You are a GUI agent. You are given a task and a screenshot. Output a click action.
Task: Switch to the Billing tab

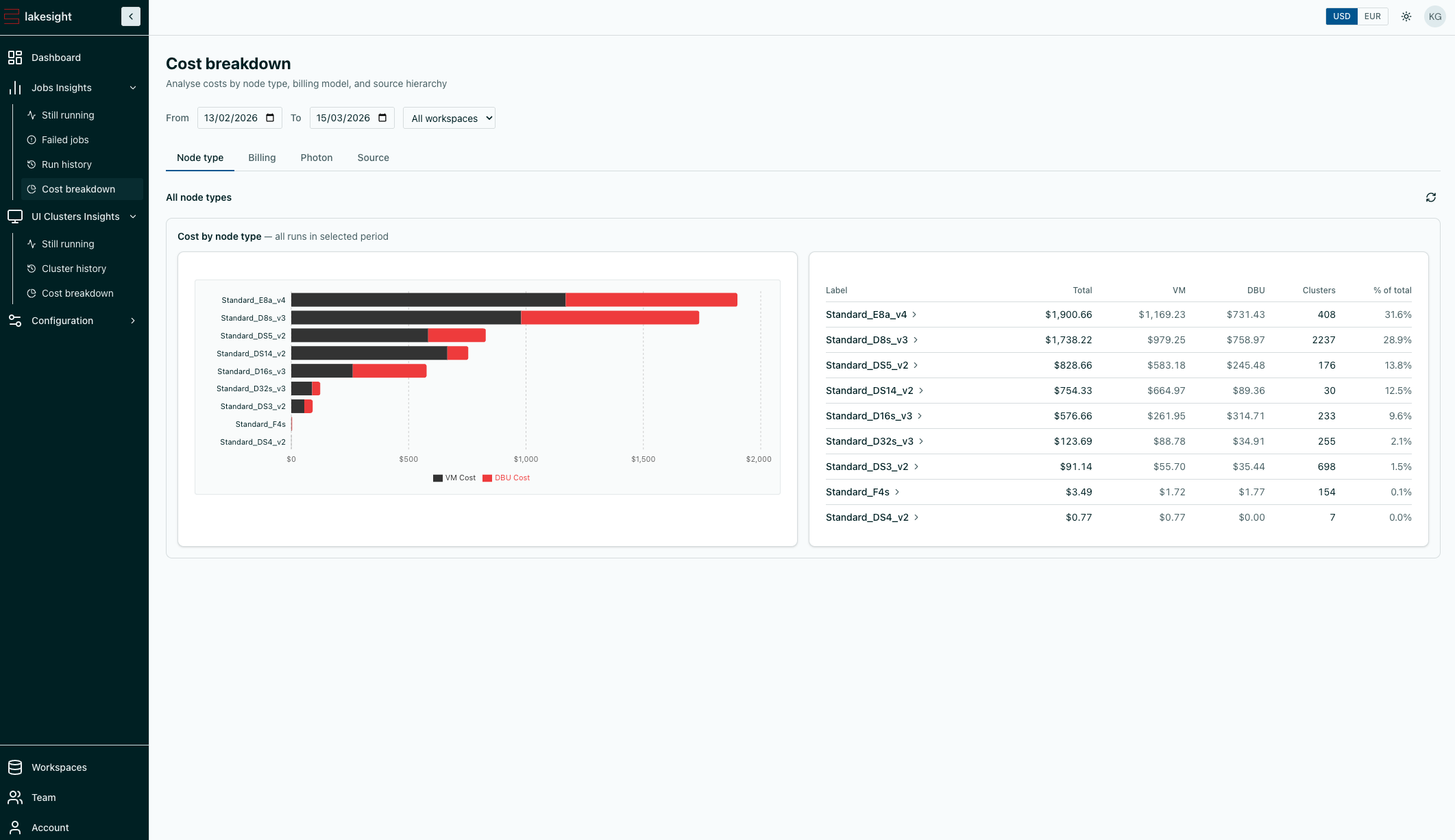pyautogui.click(x=262, y=158)
